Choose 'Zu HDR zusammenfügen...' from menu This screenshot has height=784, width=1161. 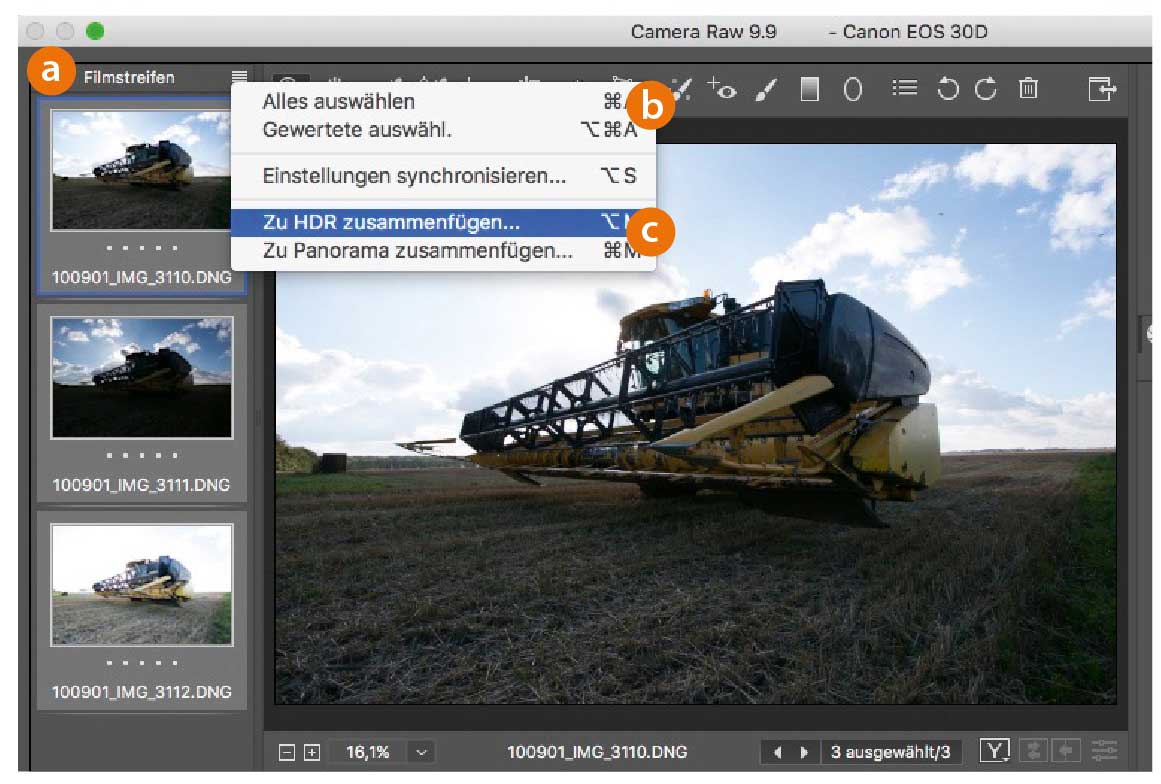[x=391, y=223]
